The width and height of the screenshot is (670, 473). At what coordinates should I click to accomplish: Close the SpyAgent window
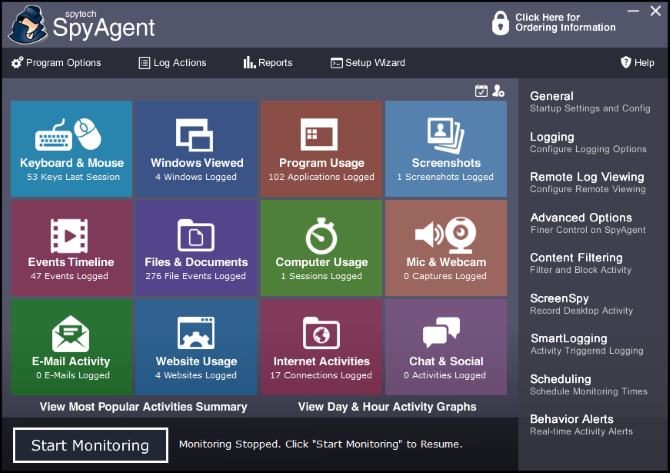[x=655, y=11]
